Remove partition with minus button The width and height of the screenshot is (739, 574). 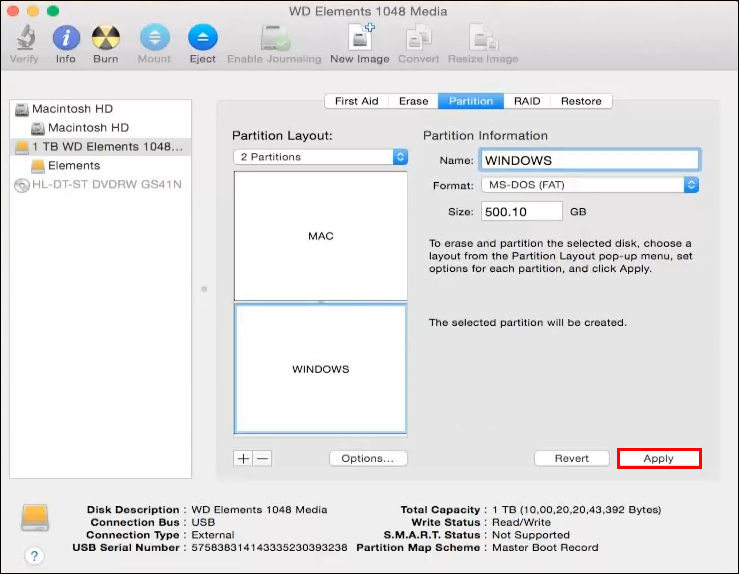tap(262, 458)
